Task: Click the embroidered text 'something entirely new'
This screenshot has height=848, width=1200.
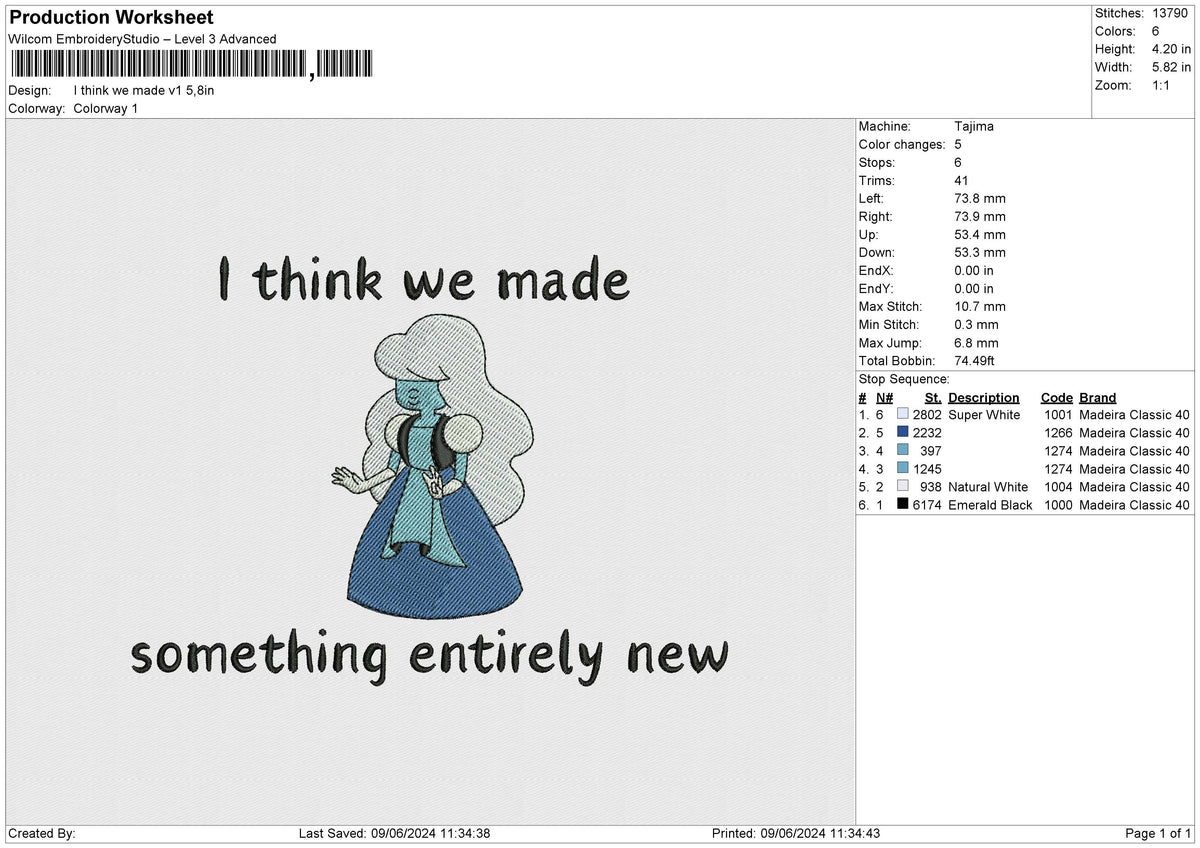Action: 430,656
